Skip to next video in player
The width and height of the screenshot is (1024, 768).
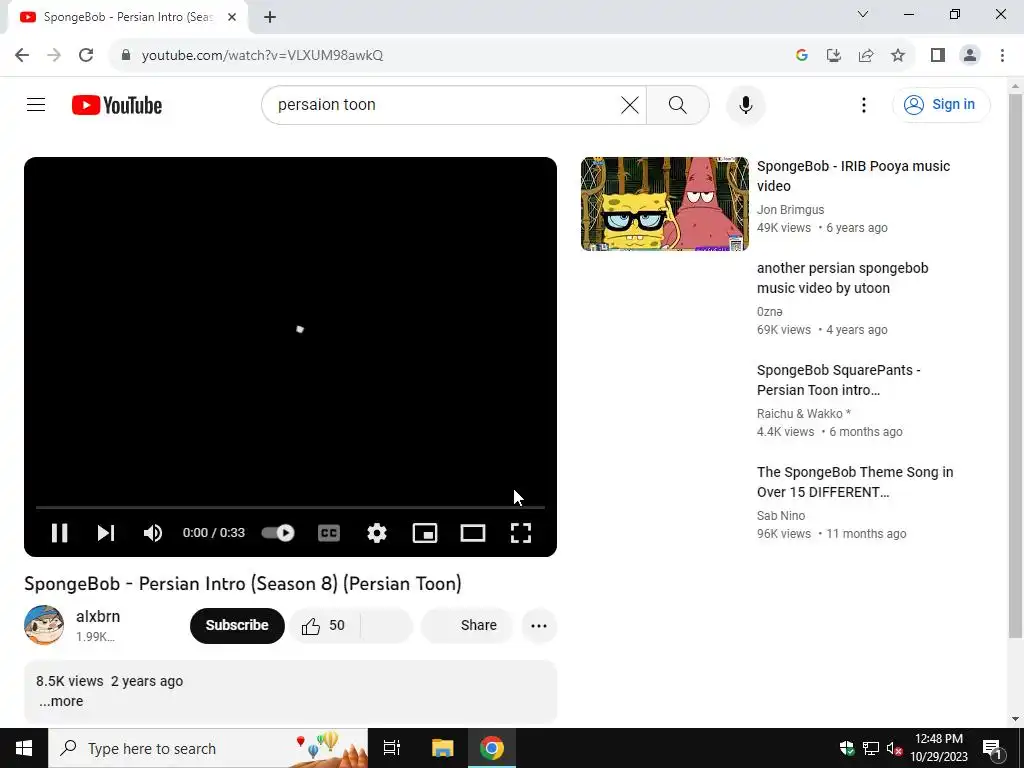[106, 533]
